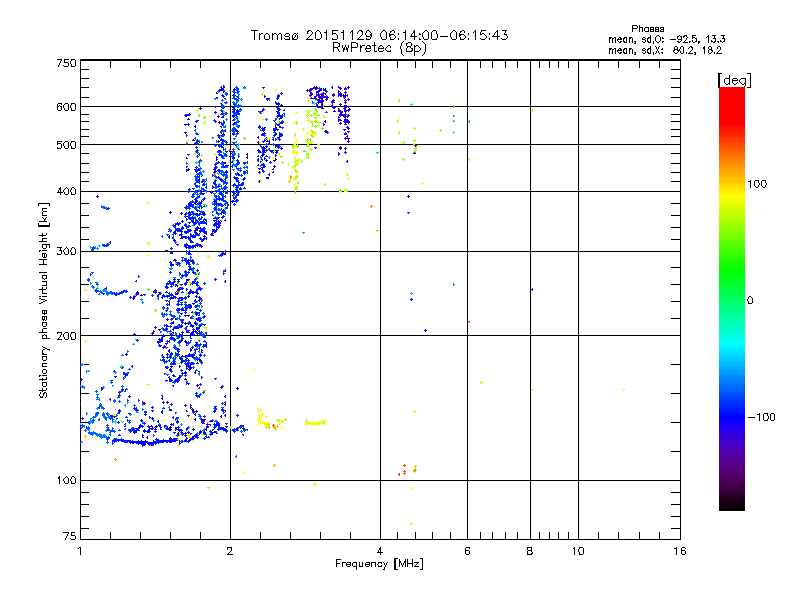Click the x-axis tick label "16"
Screen dimensions: 800x600
[680, 551]
